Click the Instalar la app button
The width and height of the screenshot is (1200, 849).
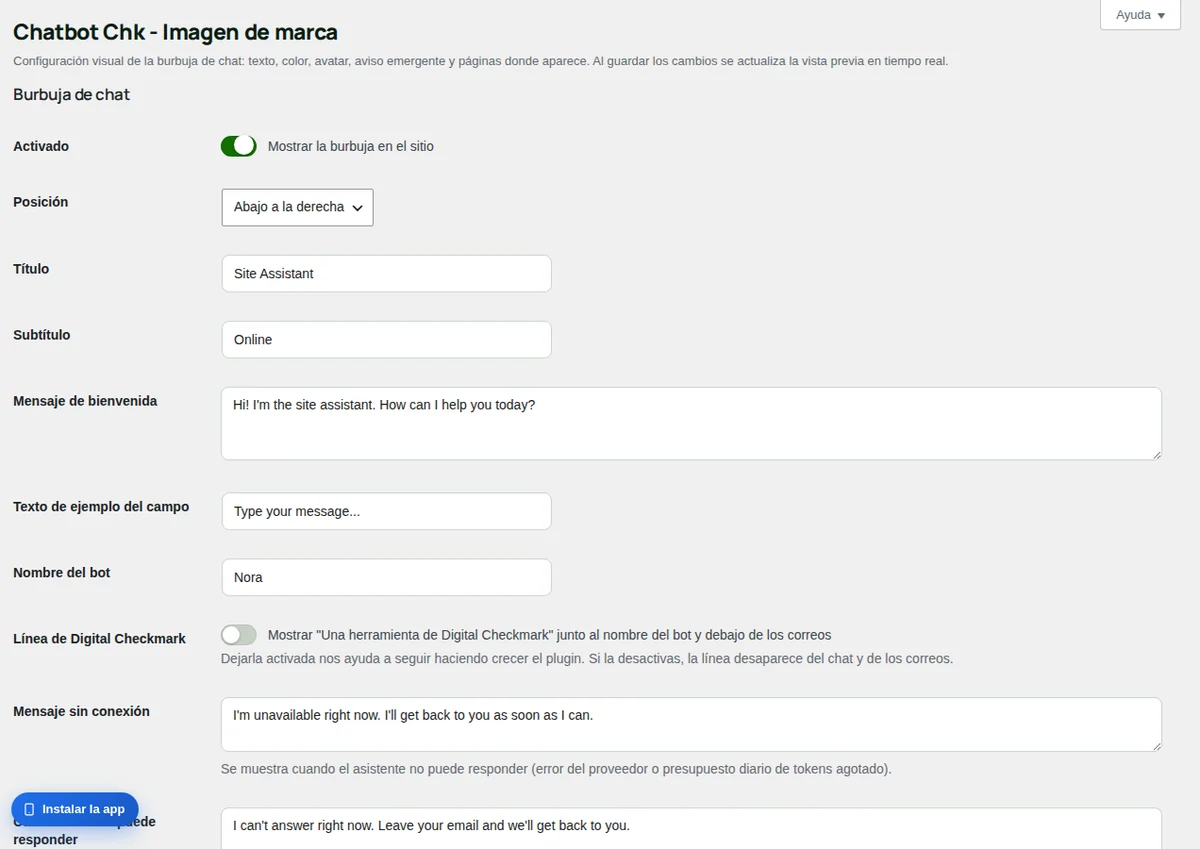(75, 809)
